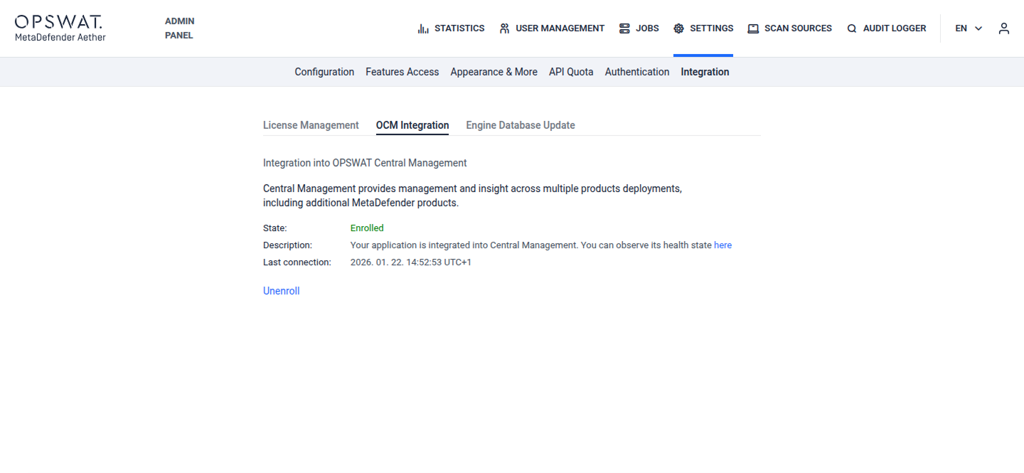Click the Central Management description paragraph

(473, 196)
